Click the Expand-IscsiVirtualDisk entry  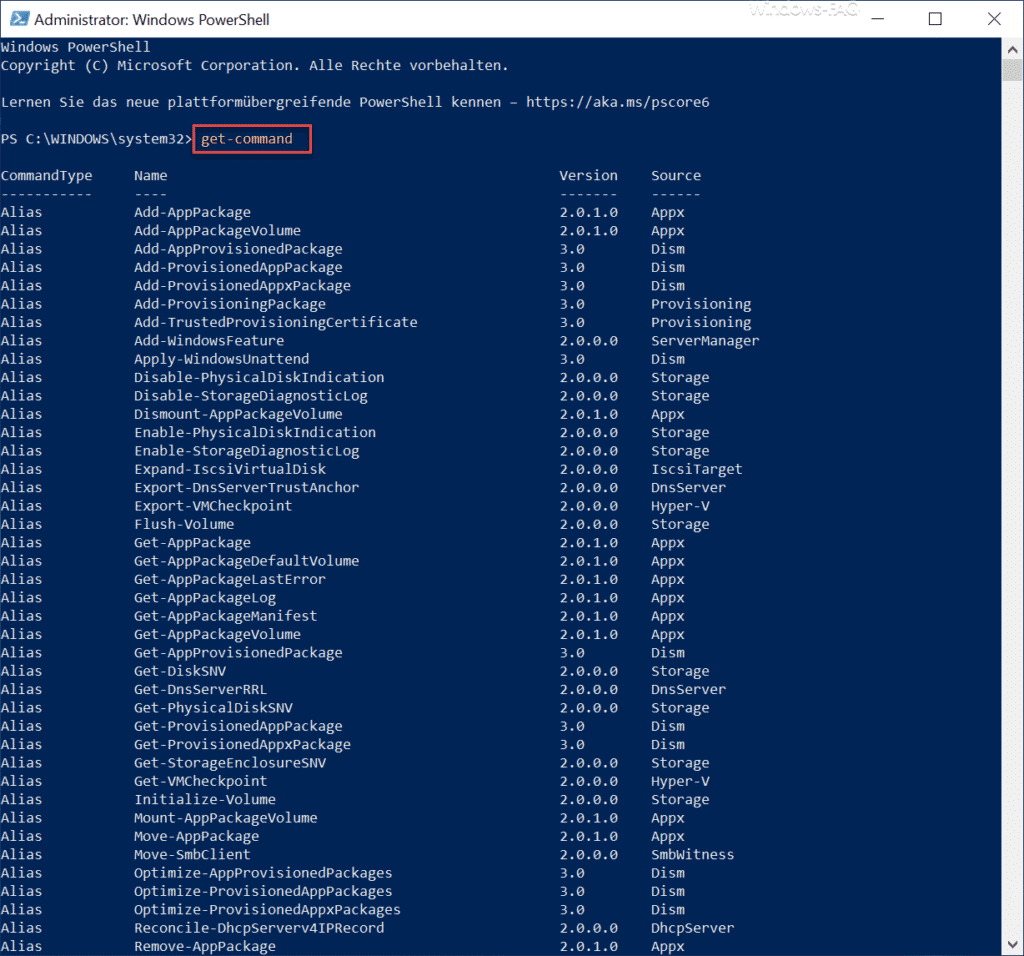point(230,469)
